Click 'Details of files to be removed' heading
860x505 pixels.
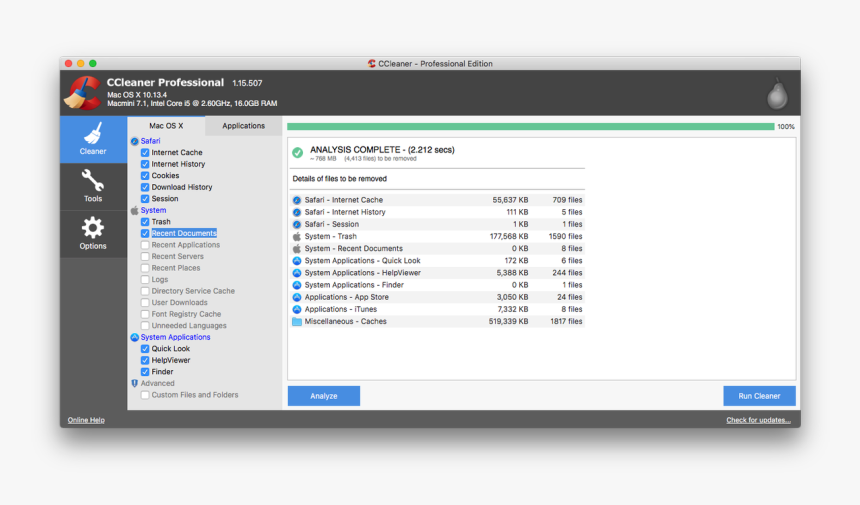[340, 179]
